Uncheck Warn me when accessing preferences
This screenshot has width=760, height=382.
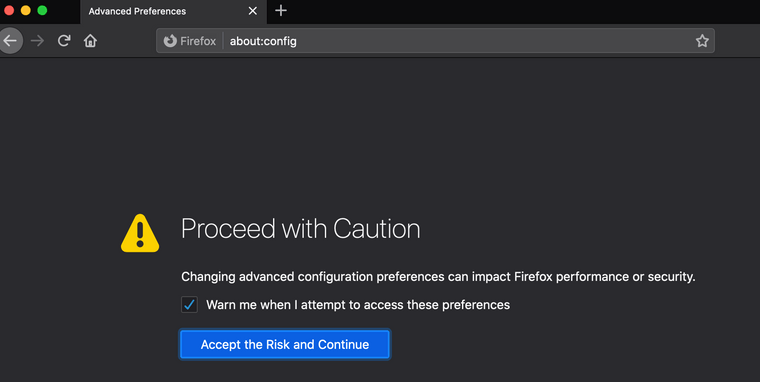point(189,305)
